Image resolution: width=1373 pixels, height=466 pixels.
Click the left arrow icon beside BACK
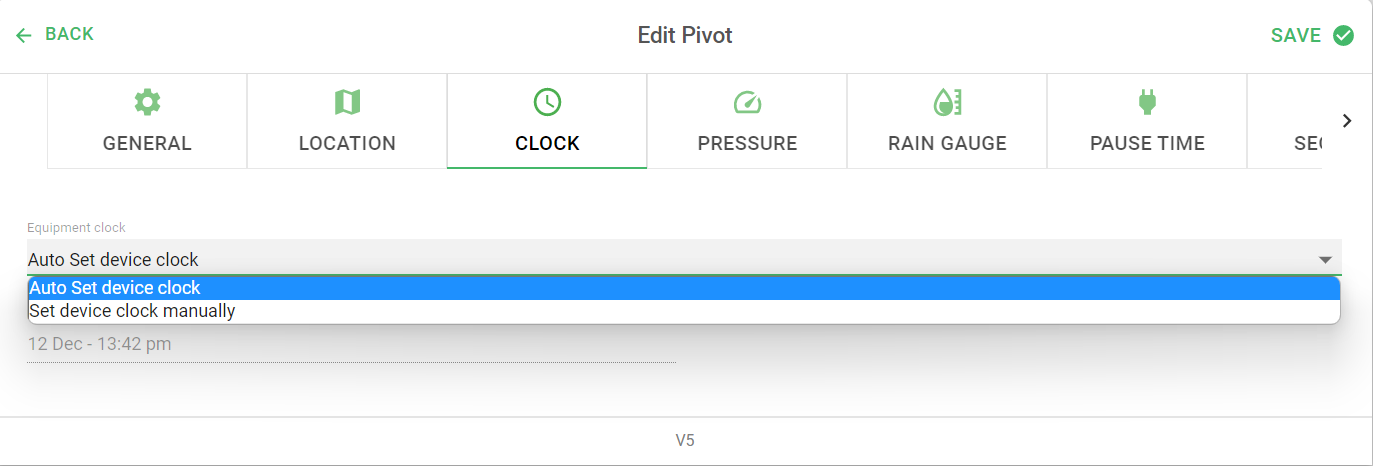[x=24, y=35]
